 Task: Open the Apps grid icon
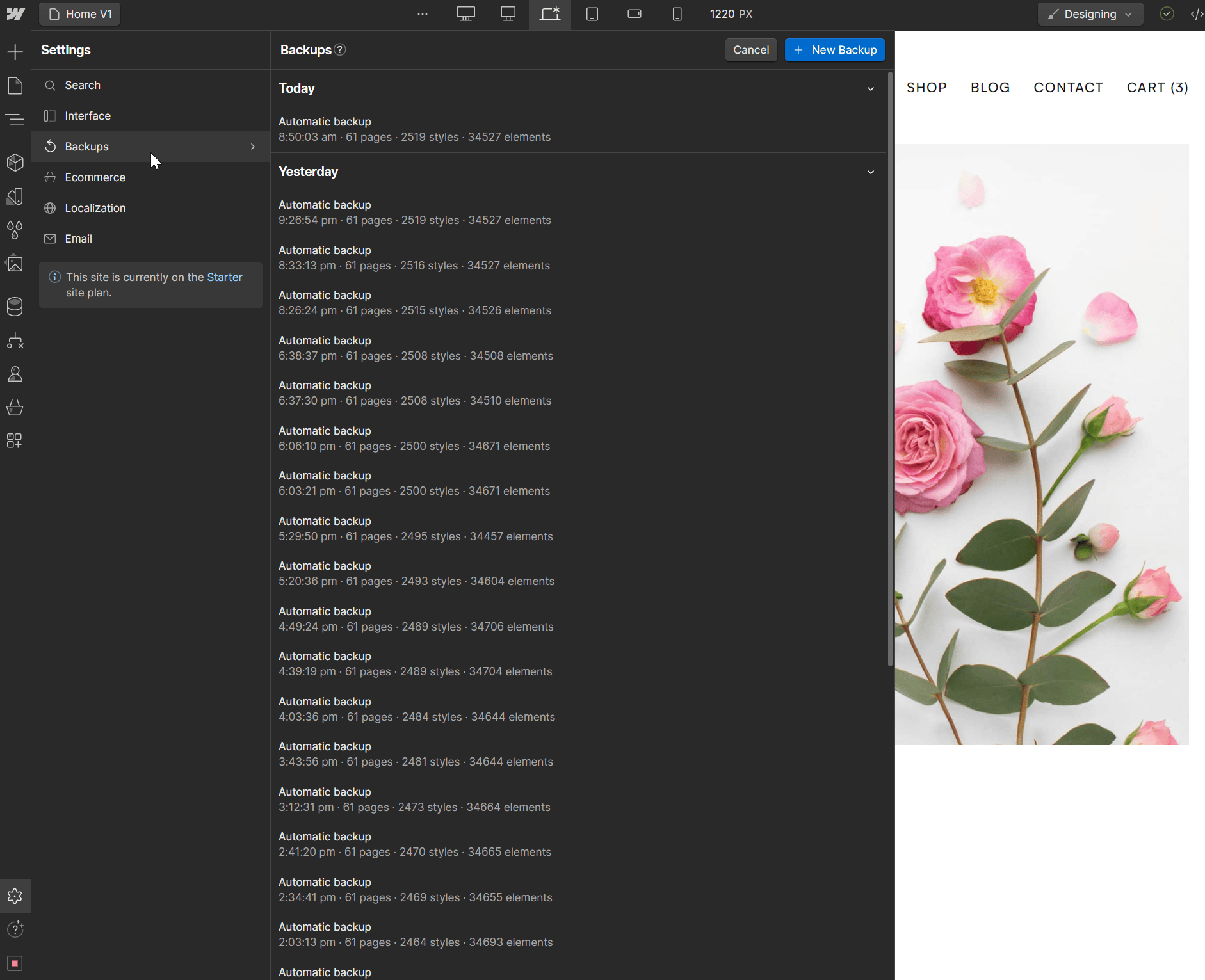click(15, 441)
